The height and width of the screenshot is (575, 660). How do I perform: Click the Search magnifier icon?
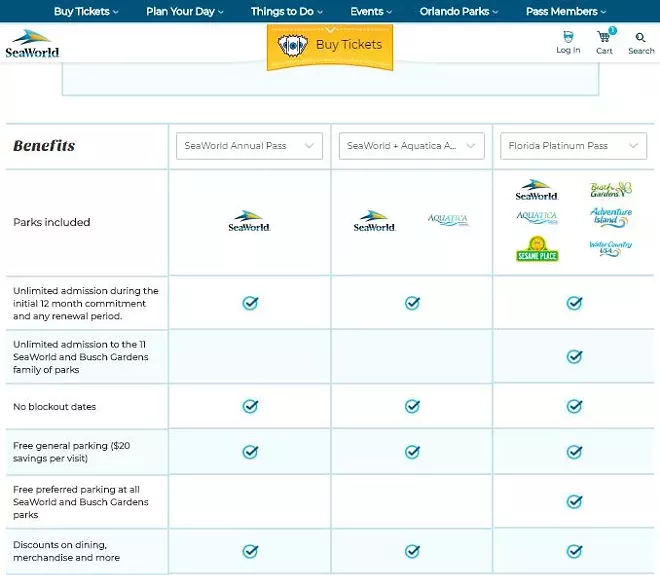click(x=640, y=37)
